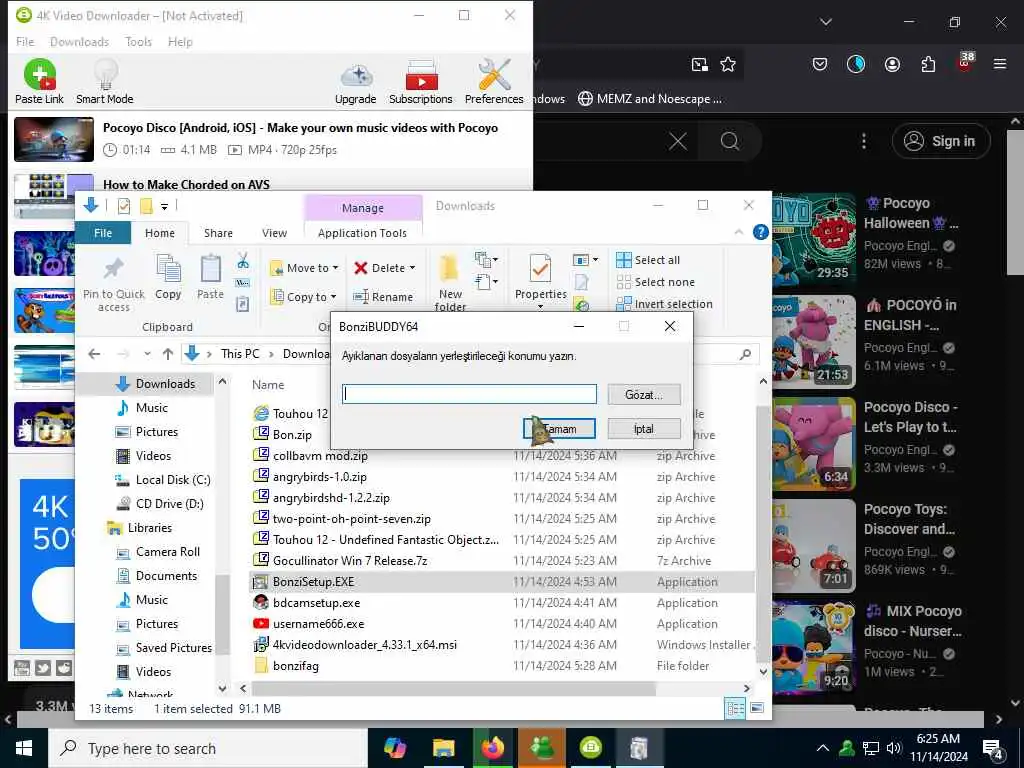This screenshot has height=768, width=1024.
Task: Bookmark page with star icon in browser
Action: tap(728, 64)
